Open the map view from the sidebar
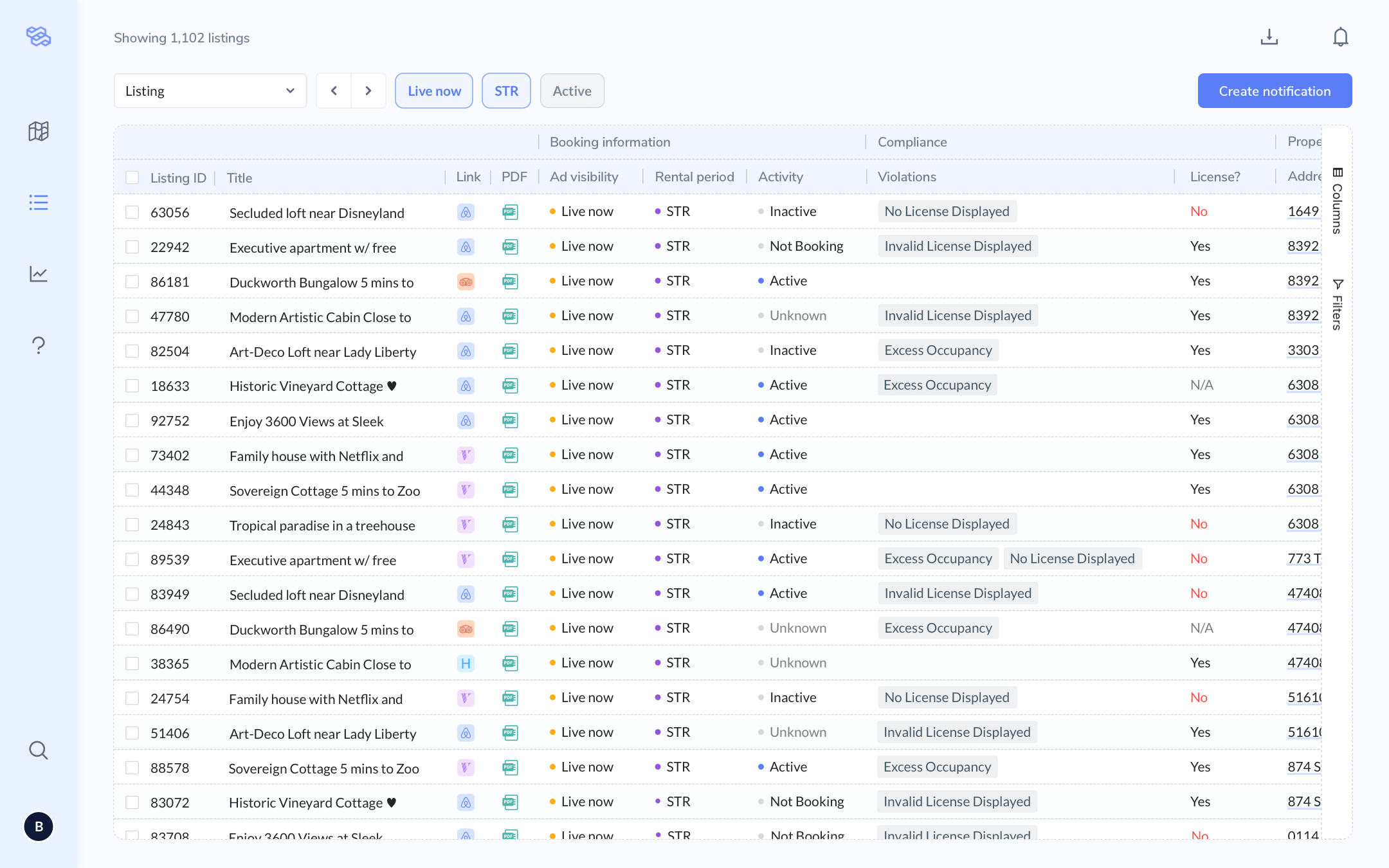Screen dimensions: 1389x868 click(x=39, y=131)
